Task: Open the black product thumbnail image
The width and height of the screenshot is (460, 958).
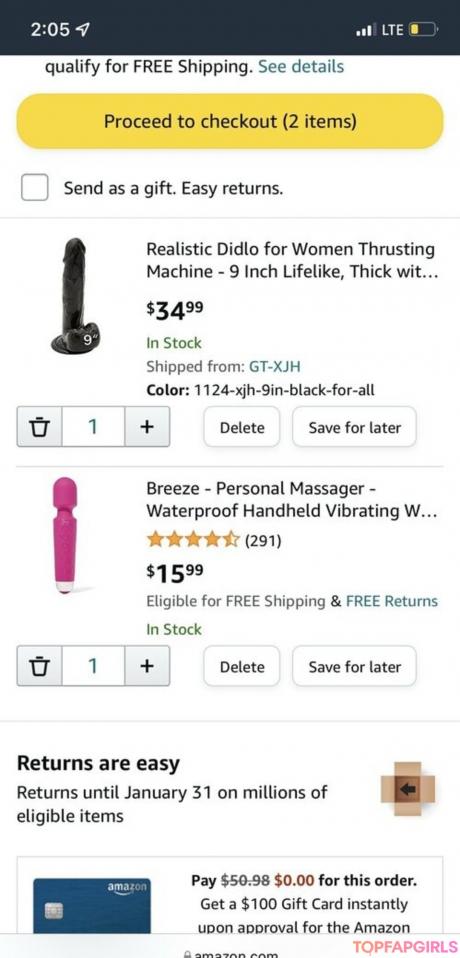Action: 75,296
